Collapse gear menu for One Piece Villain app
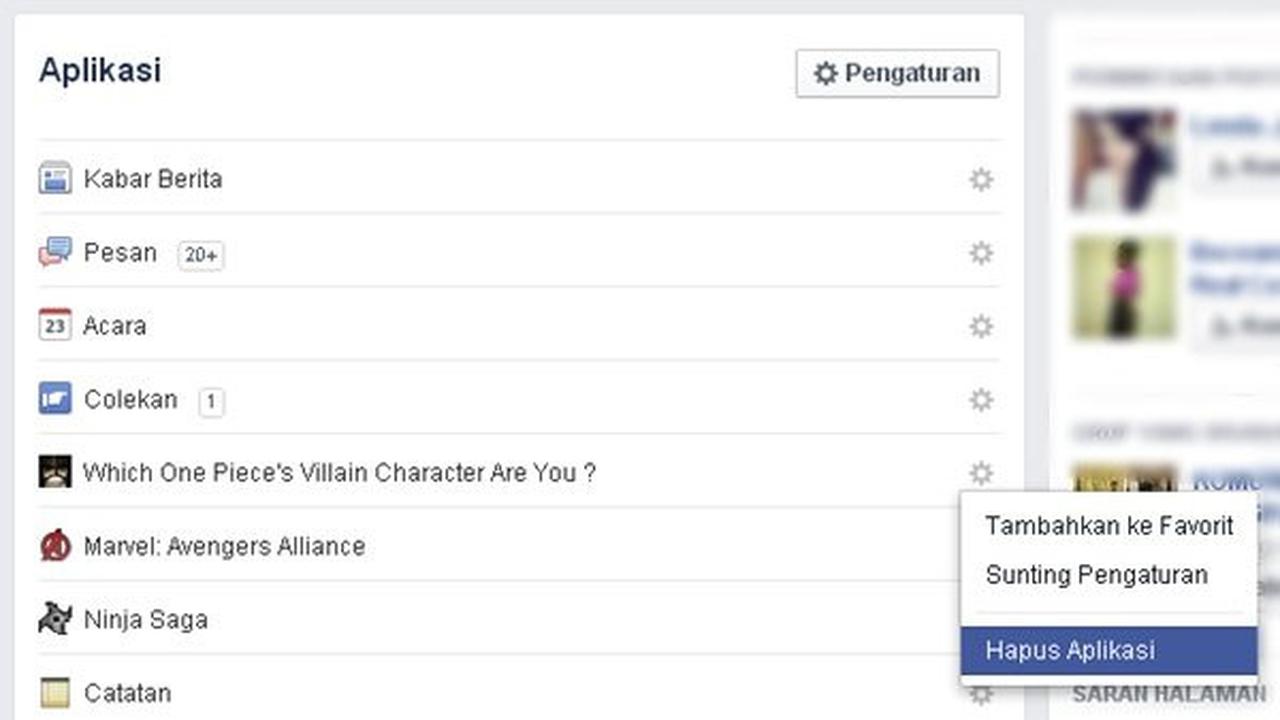The height and width of the screenshot is (720, 1280). coord(981,473)
